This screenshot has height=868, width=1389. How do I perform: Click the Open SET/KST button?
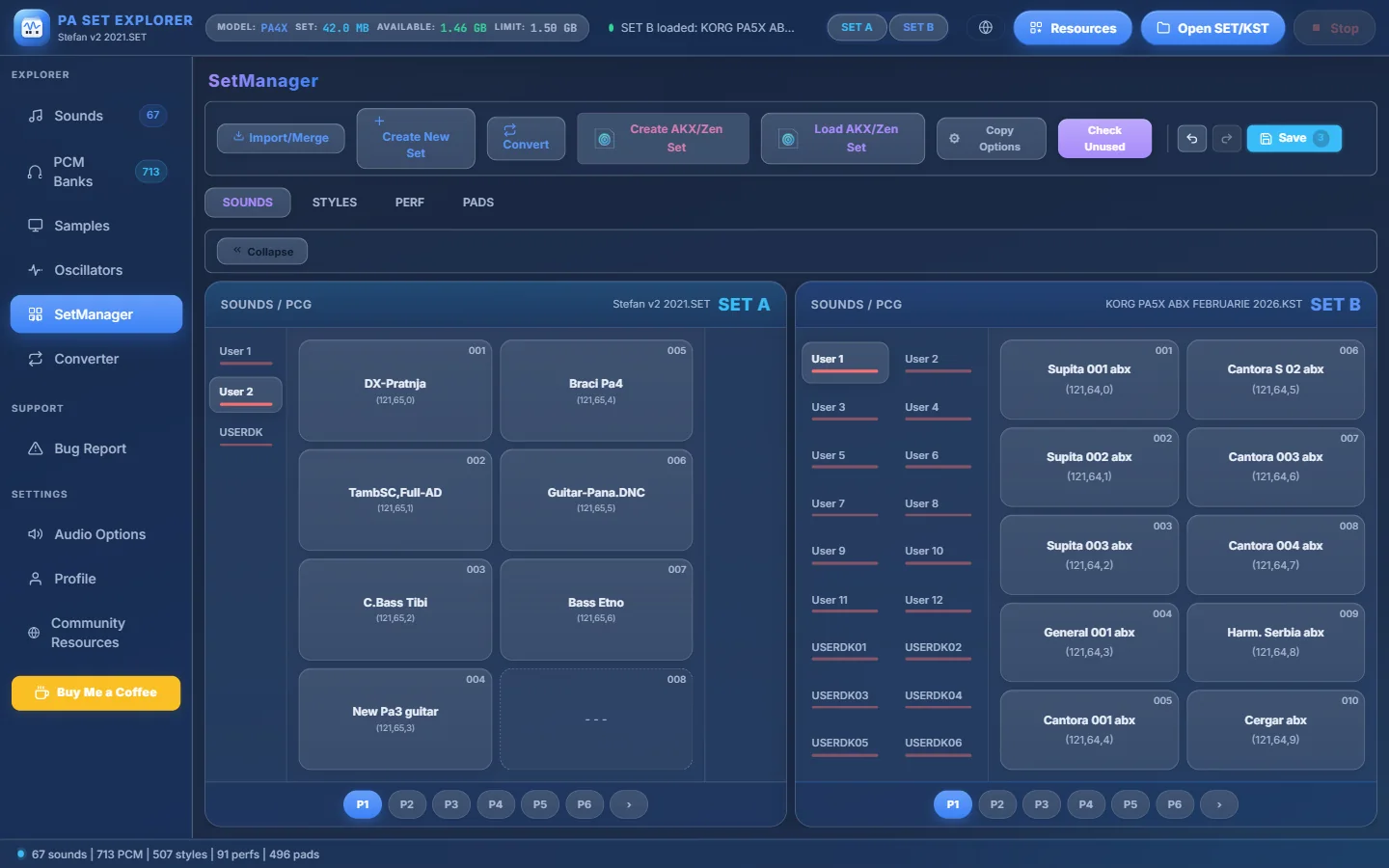click(1212, 28)
